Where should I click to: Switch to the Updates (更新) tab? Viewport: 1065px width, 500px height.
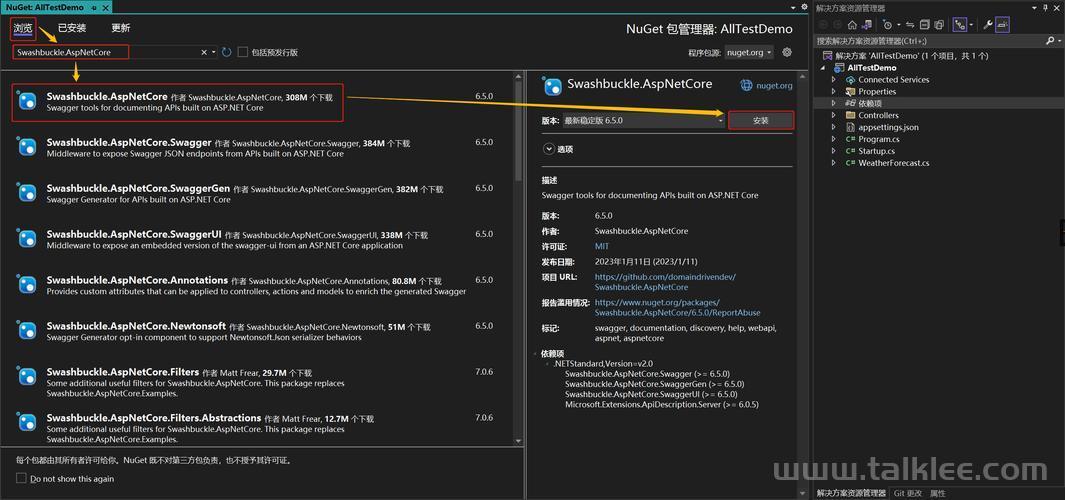(x=121, y=29)
